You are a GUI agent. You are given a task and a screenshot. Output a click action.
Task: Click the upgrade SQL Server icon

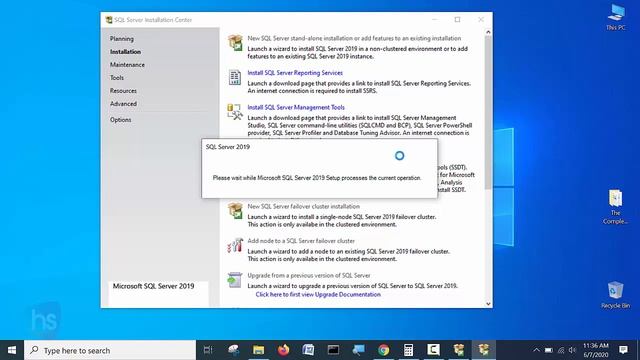(x=235, y=280)
